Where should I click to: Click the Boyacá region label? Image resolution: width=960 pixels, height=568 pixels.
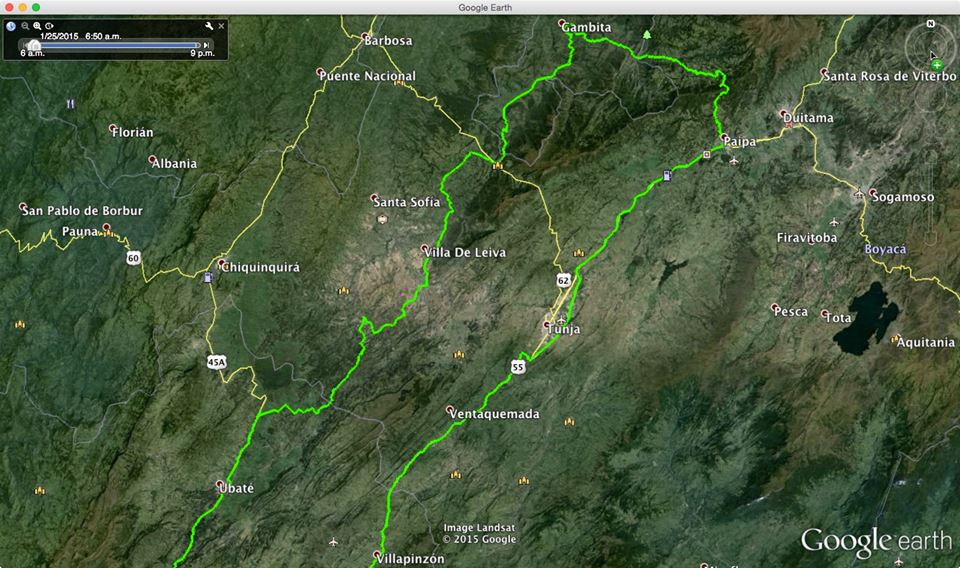point(885,248)
